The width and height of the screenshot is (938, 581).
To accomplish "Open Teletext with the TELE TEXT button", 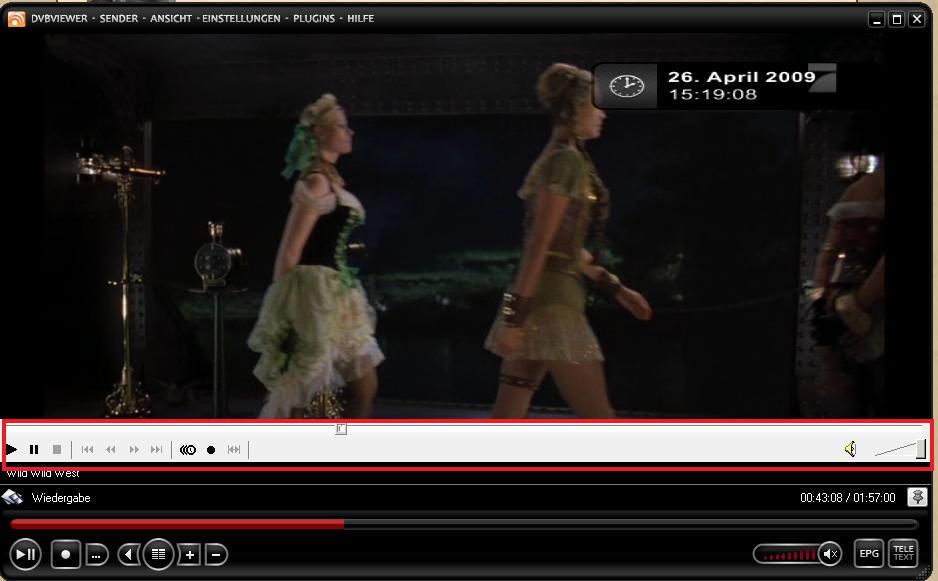I will pyautogui.click(x=903, y=553).
